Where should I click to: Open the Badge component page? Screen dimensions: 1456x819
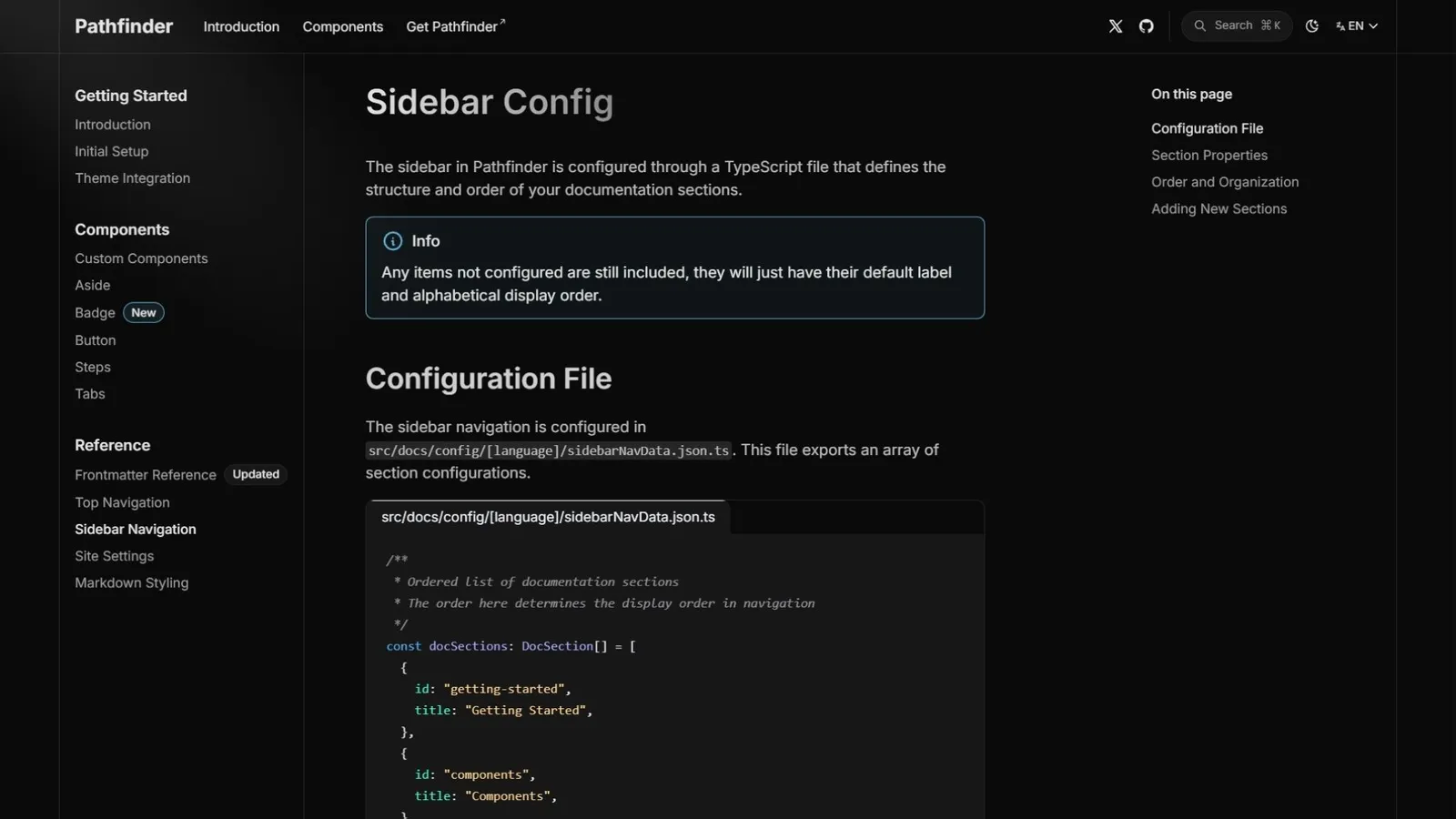coord(95,313)
